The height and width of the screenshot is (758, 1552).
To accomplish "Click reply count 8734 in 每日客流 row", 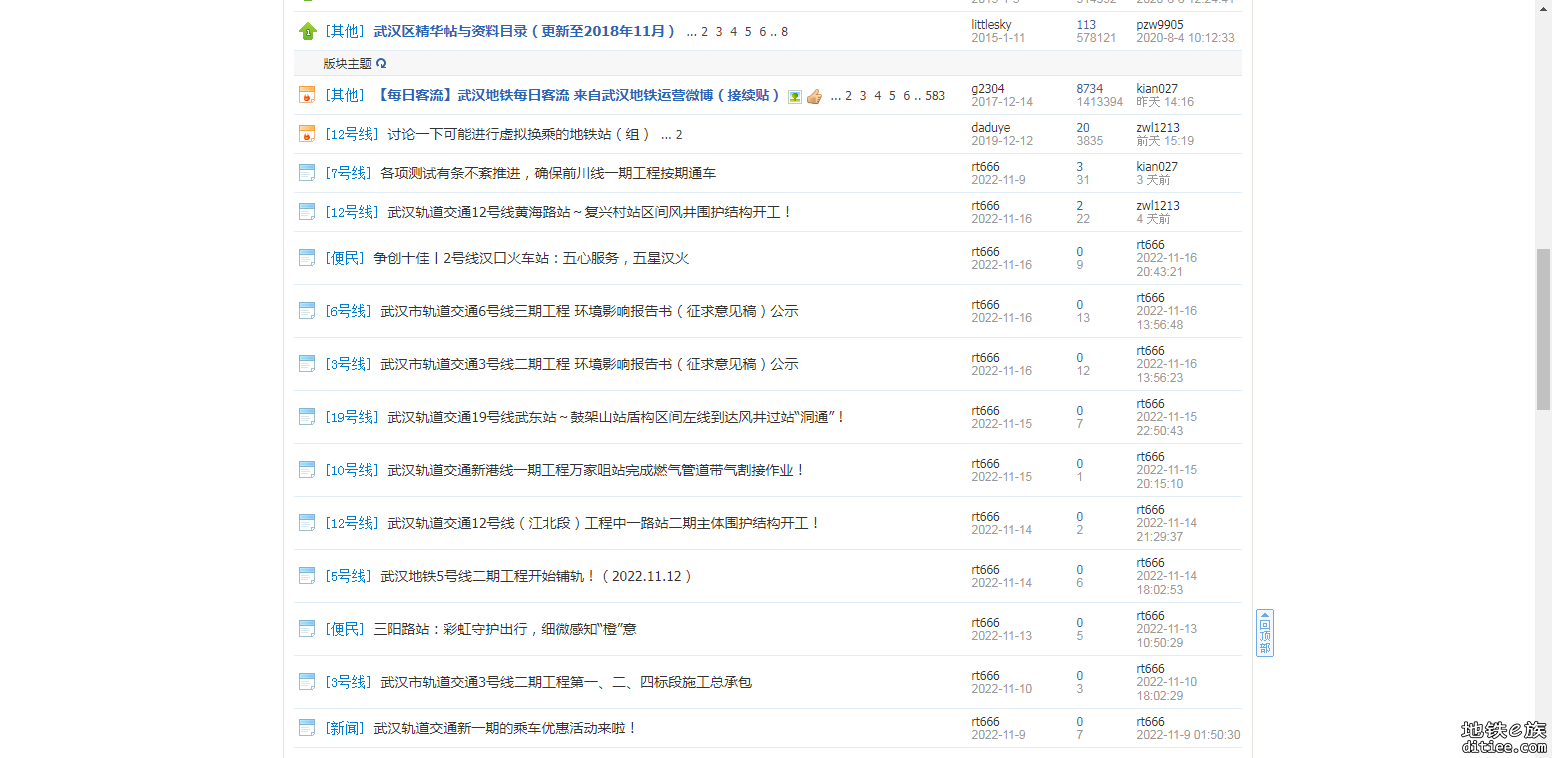I will [1090, 89].
